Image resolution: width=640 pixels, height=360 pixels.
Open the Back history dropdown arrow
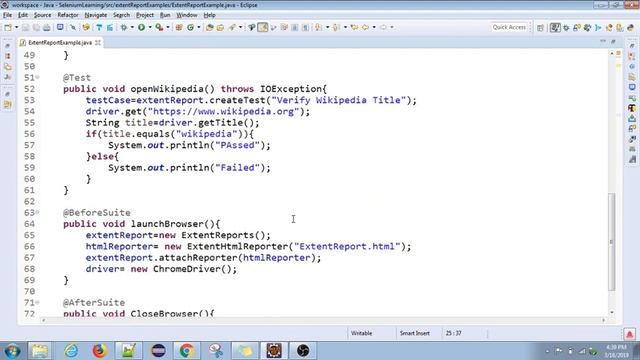coord(374,27)
